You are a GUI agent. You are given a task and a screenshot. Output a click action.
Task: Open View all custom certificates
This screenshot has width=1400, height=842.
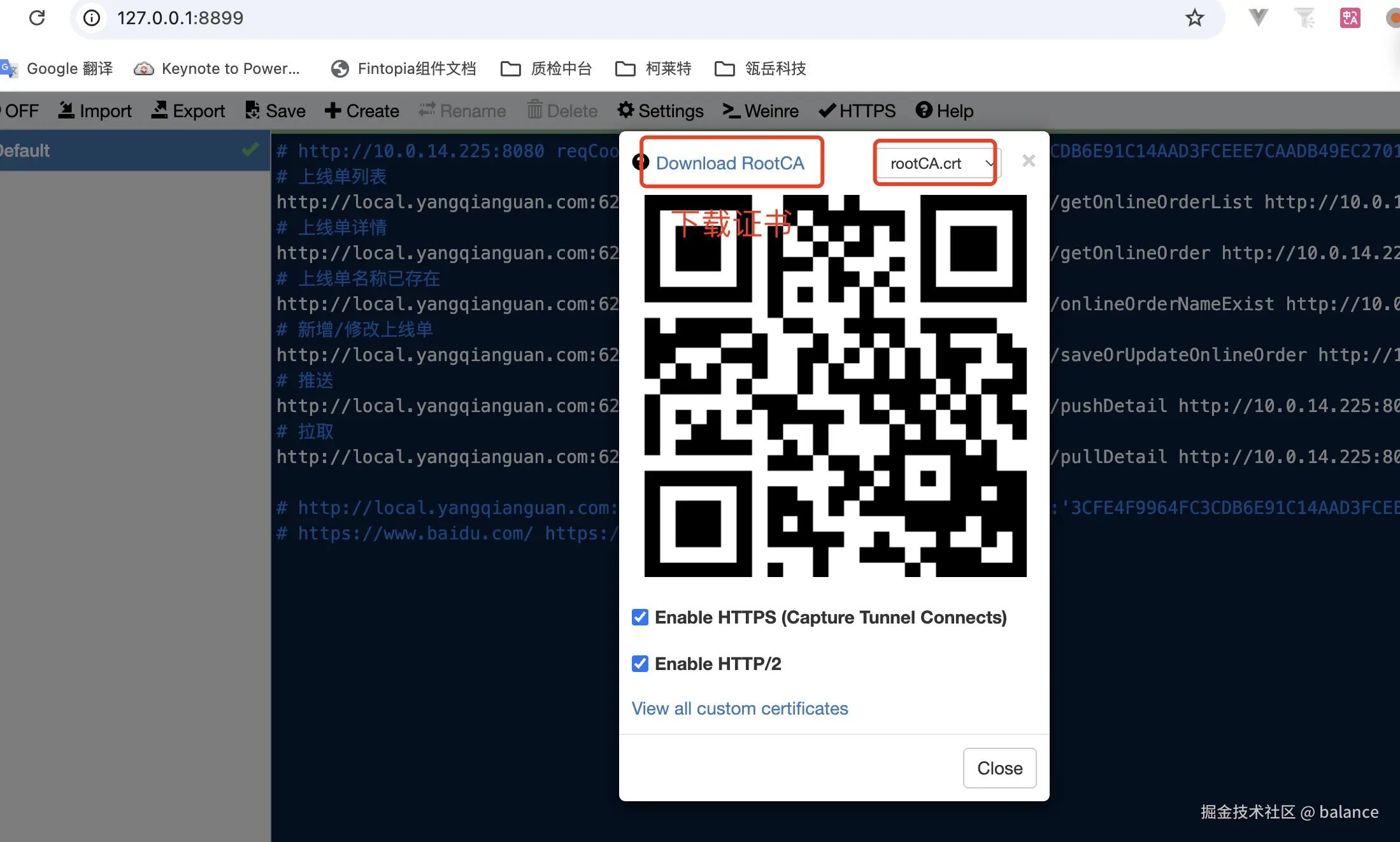(x=739, y=708)
